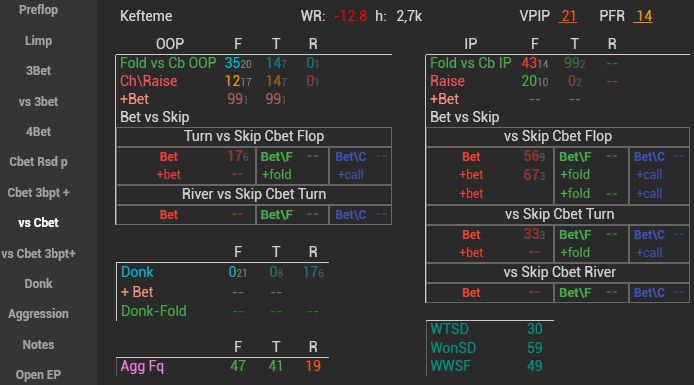Click Bet\C in vs Skip Cbet River
The image size is (694, 385).
(x=649, y=293)
